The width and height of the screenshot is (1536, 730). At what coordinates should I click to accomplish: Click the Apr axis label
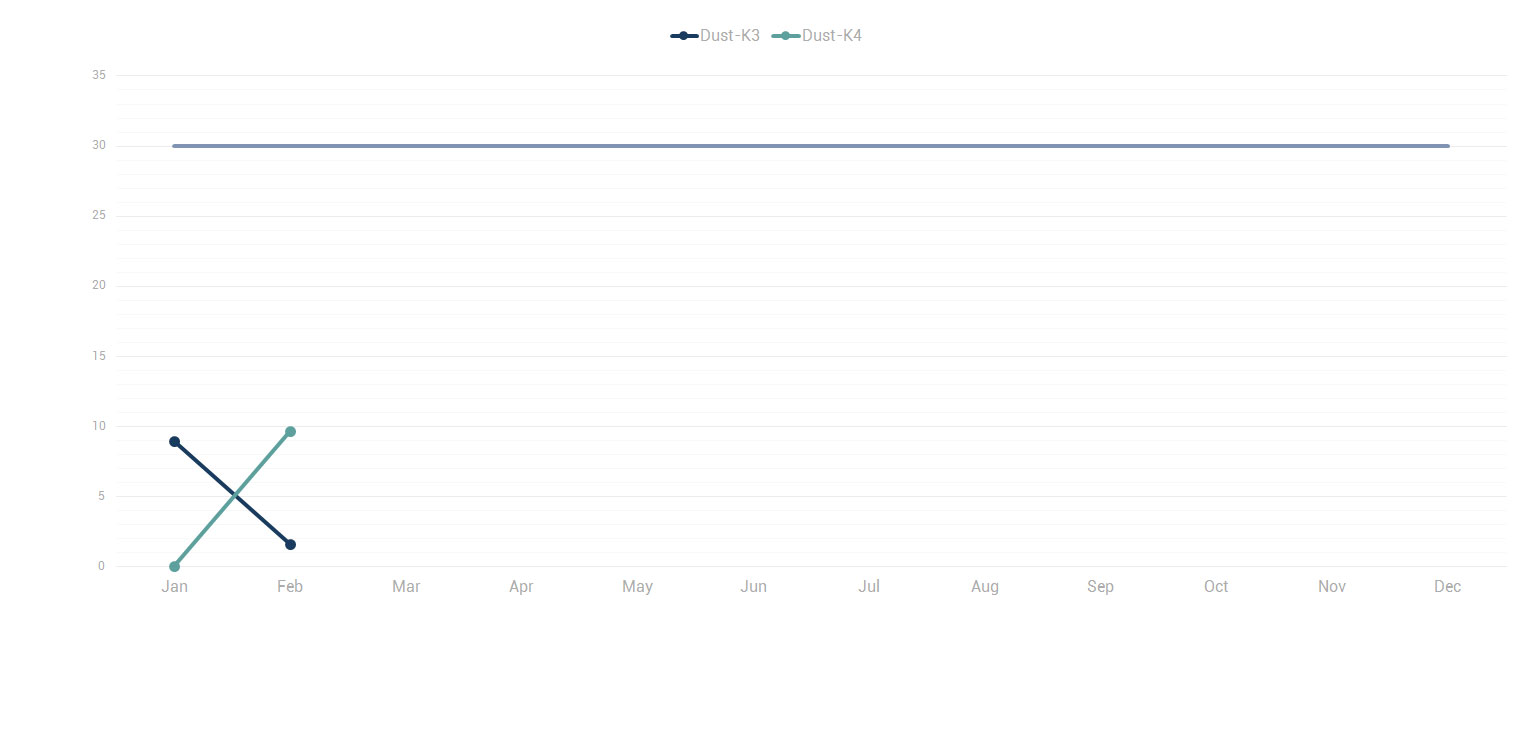pyautogui.click(x=521, y=587)
